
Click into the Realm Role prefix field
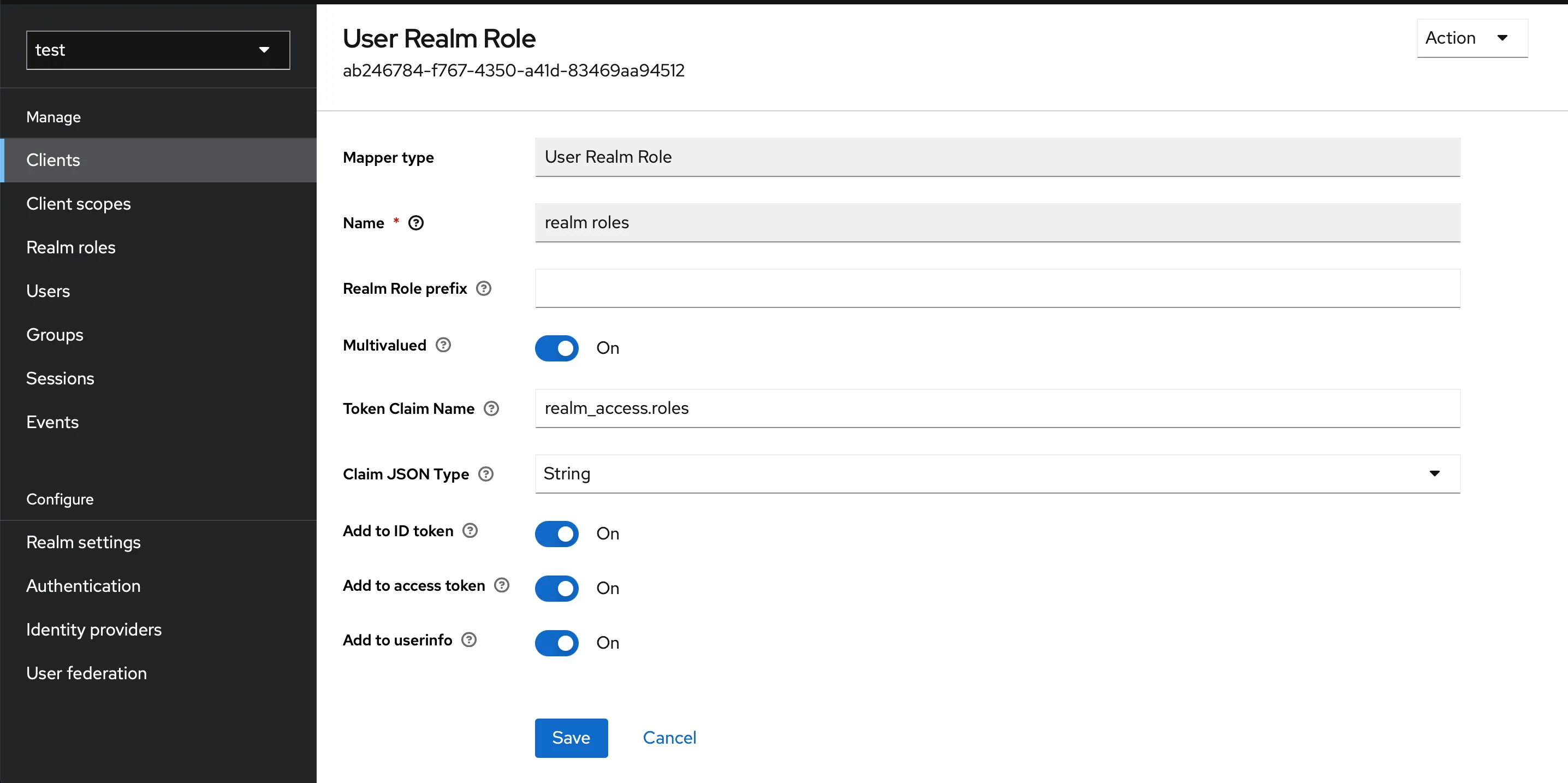[x=996, y=288]
